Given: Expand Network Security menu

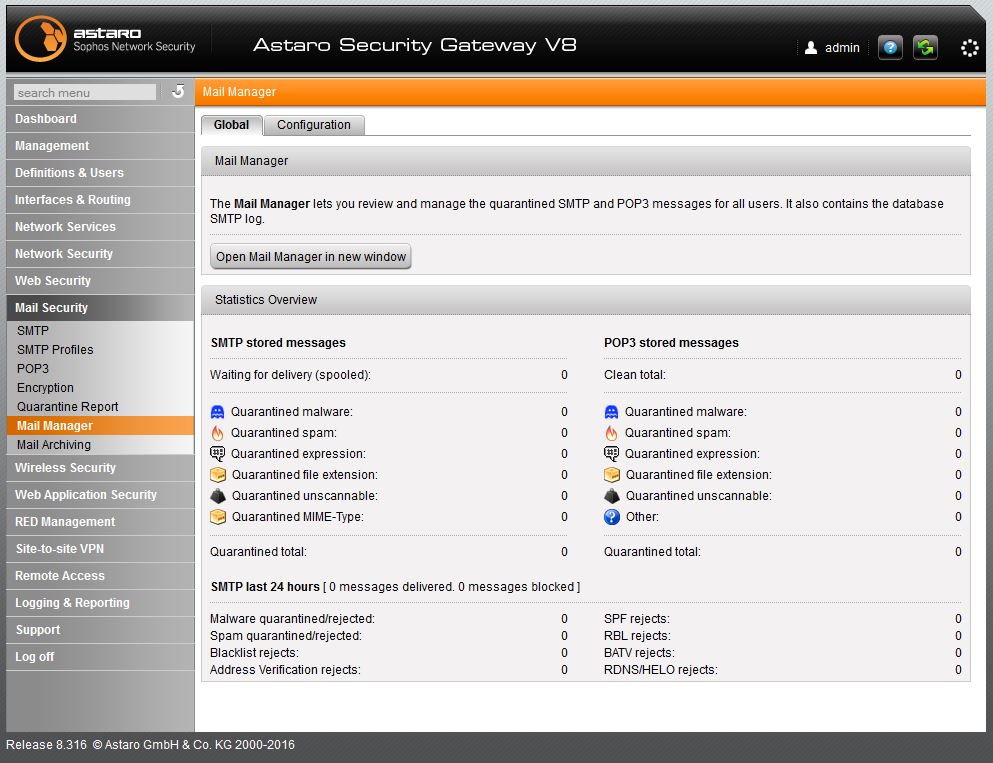Looking at the screenshot, I should [100, 254].
